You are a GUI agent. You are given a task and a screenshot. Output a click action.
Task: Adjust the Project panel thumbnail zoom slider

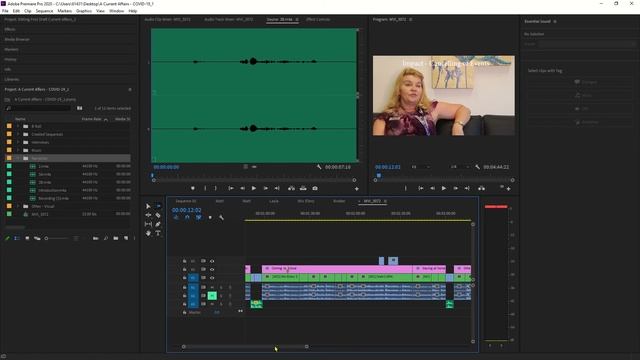pos(57,238)
